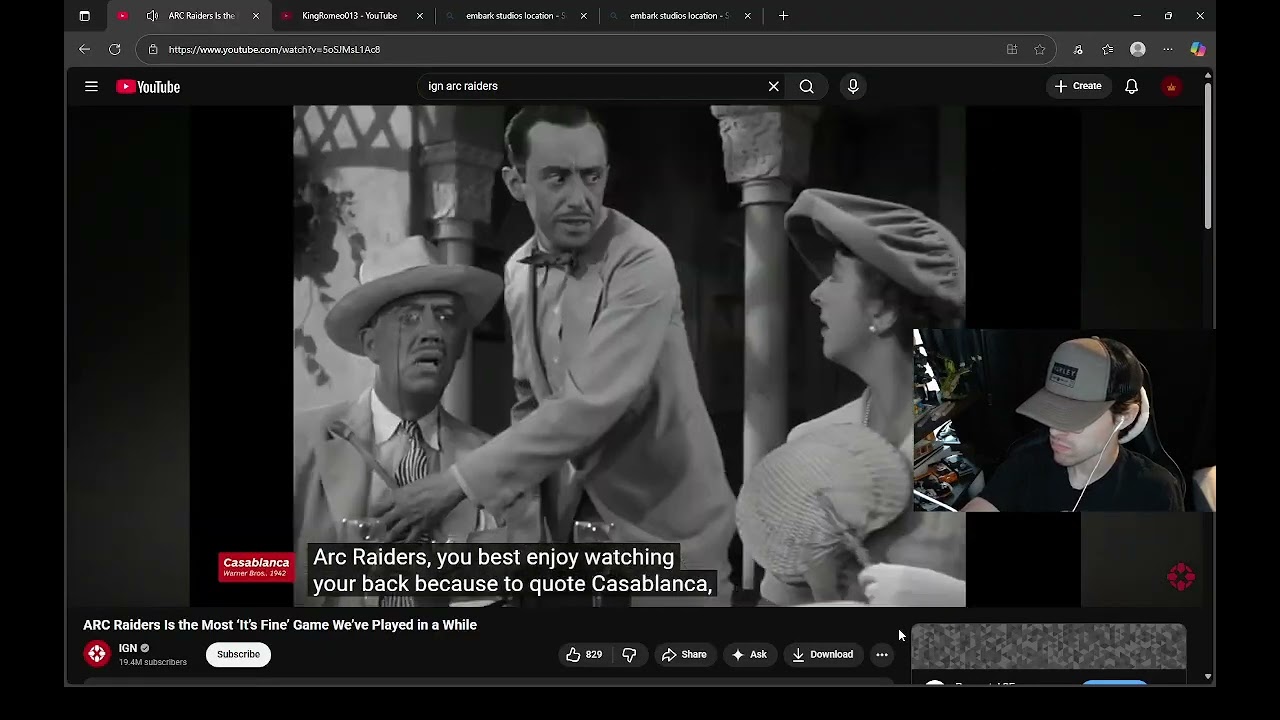
Task: Mute the ARC Raiders tab audio
Action: click(152, 16)
